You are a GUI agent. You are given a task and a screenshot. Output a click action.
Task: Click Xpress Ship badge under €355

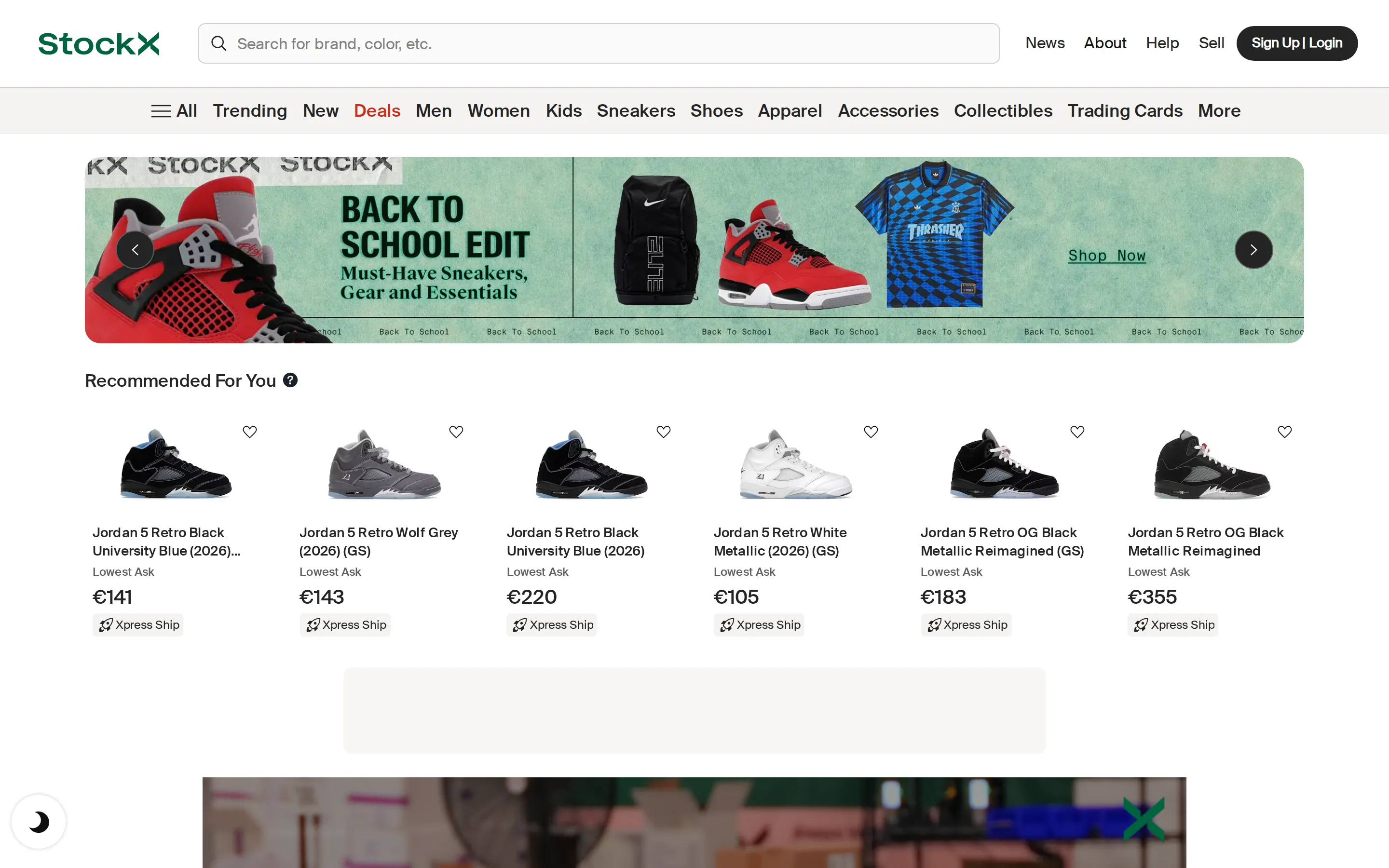[1172, 624]
